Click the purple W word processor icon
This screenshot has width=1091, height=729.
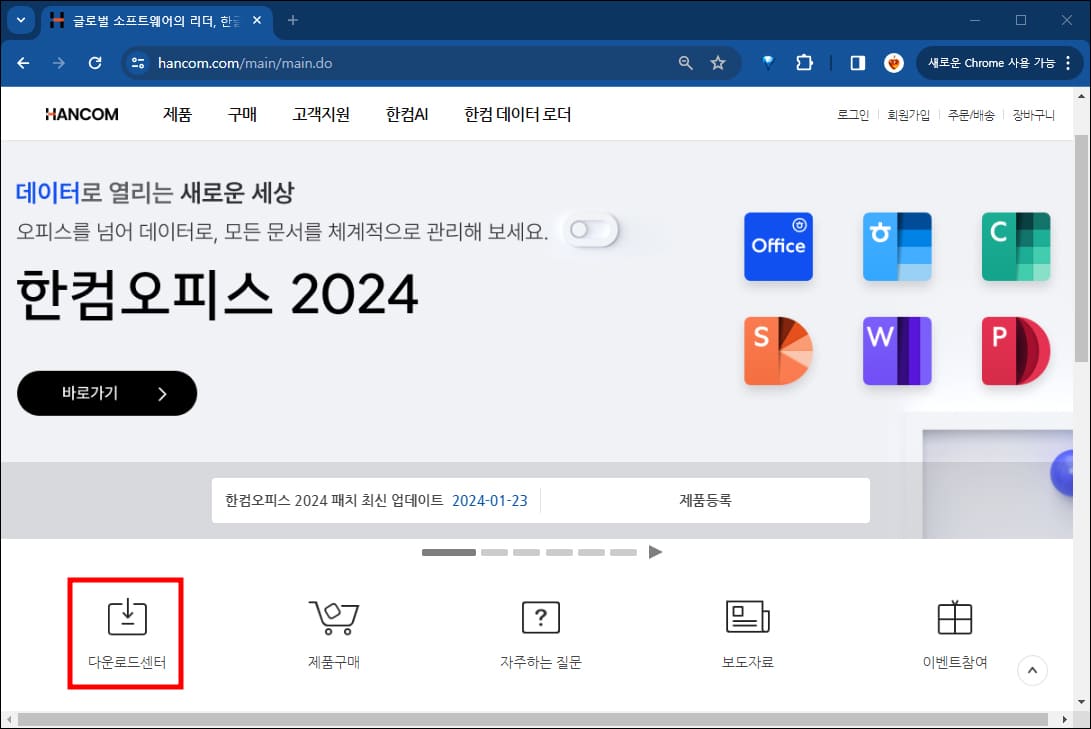point(896,351)
